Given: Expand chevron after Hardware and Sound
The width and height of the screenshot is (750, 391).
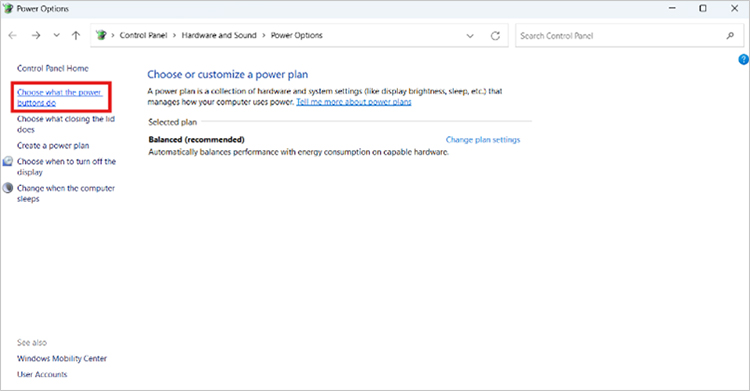Looking at the screenshot, I should 264,35.
